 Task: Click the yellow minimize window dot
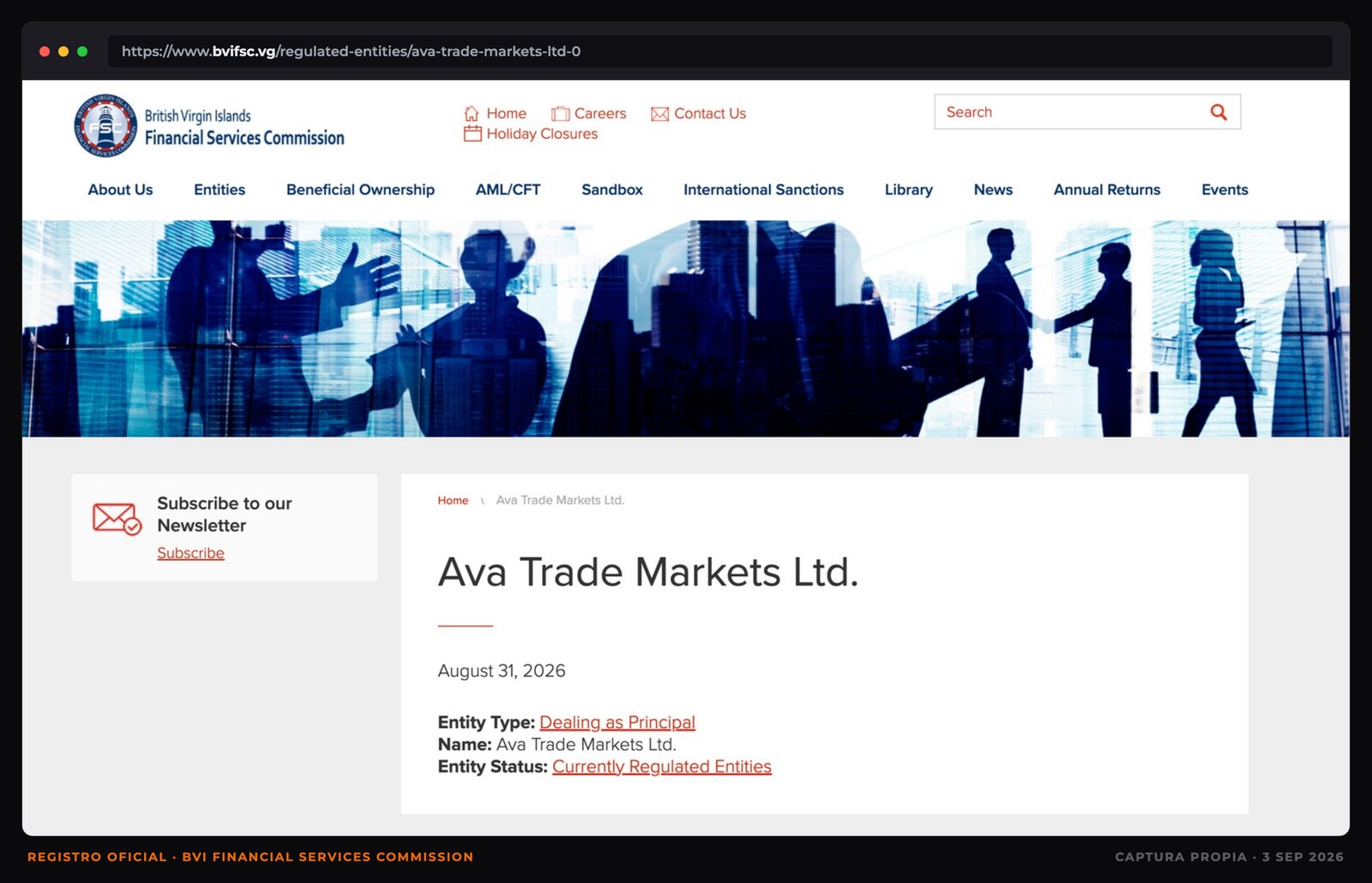[x=63, y=51]
